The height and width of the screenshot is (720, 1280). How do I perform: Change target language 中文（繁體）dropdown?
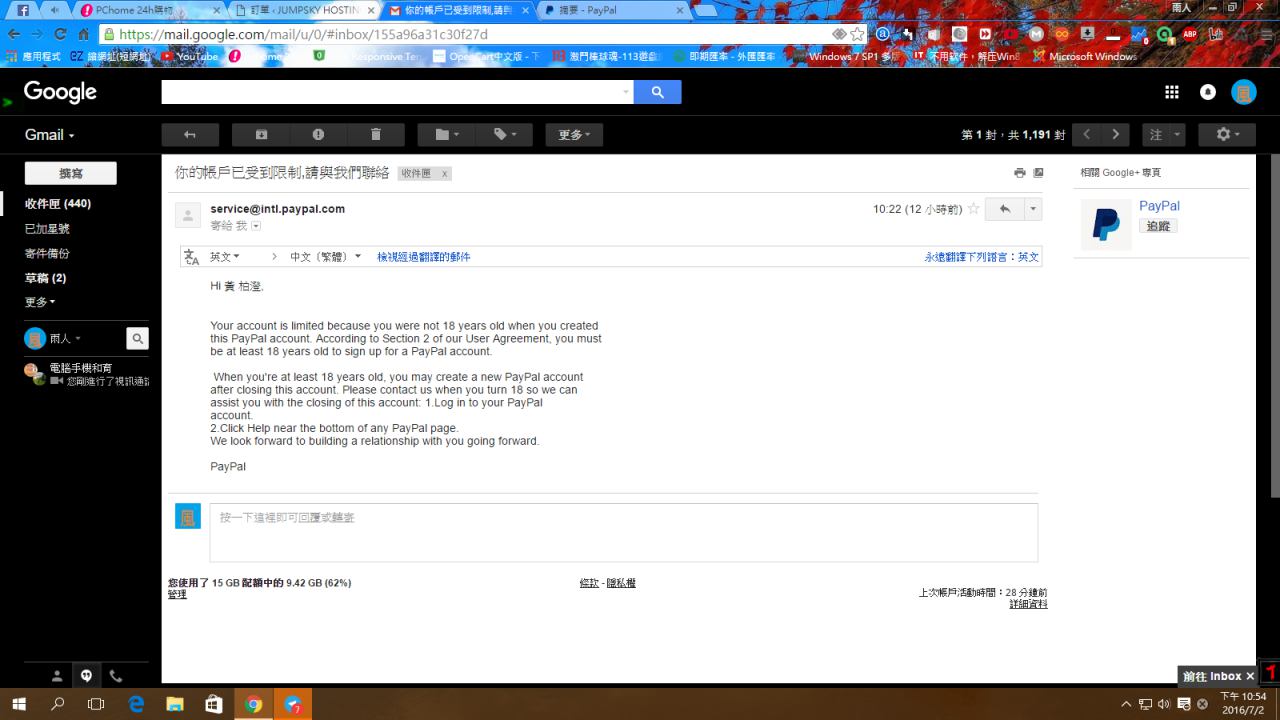(x=326, y=257)
